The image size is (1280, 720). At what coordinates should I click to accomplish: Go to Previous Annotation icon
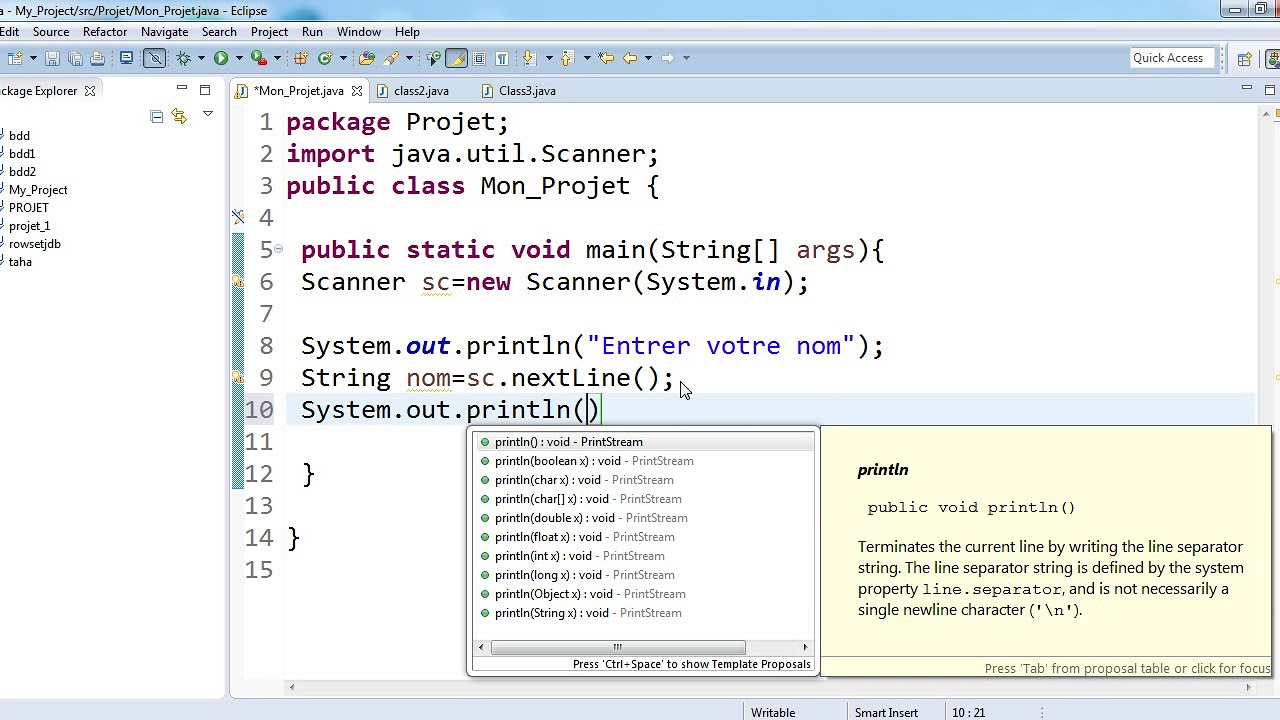[x=567, y=58]
